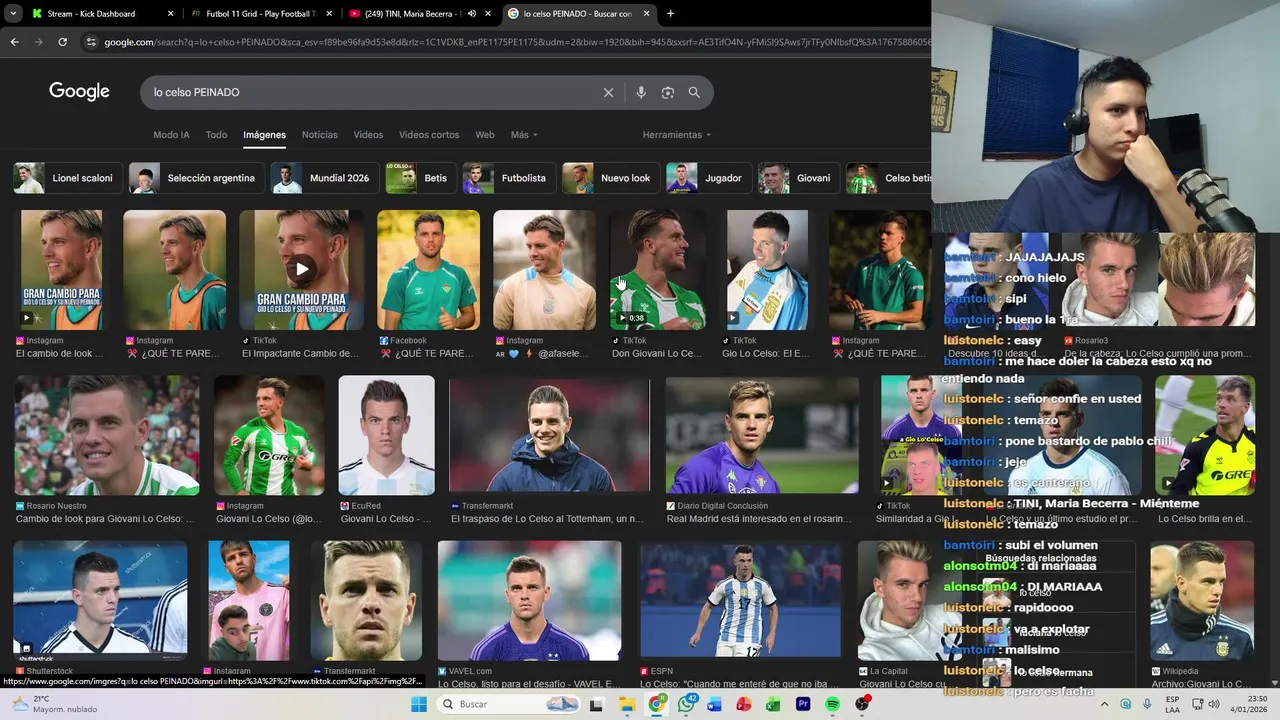Image resolution: width=1280 pixels, height=720 pixels.
Task: Open Microsoft Excel from the taskbar
Action: pyautogui.click(x=773, y=704)
